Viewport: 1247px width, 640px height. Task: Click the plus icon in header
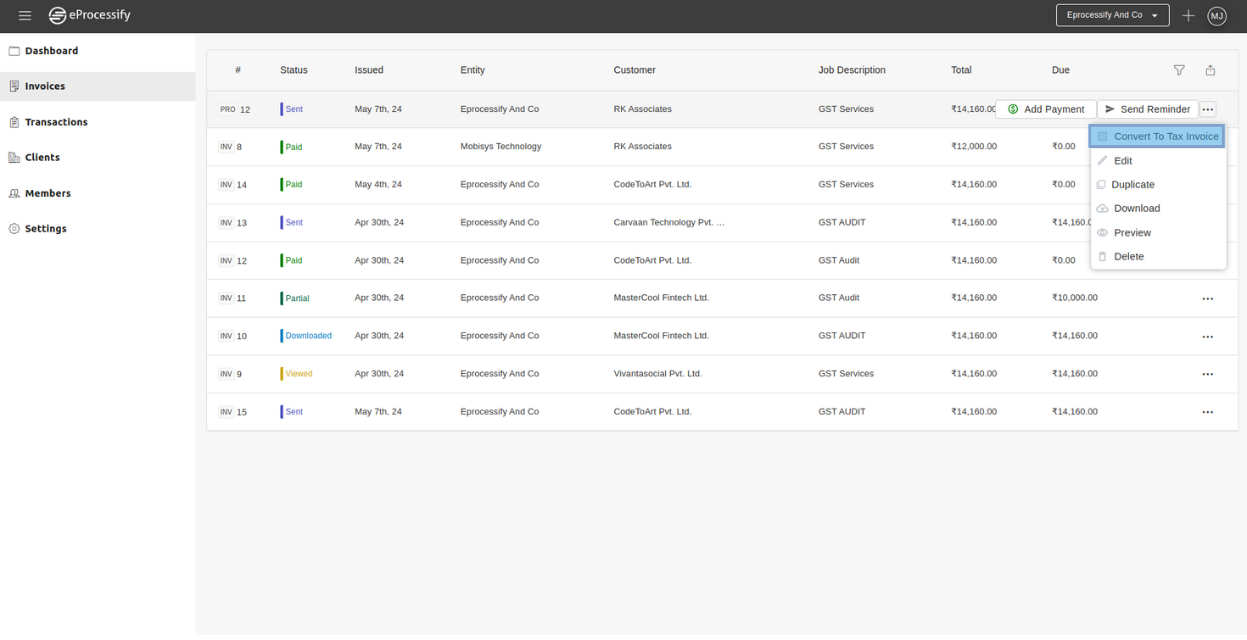click(x=1188, y=16)
